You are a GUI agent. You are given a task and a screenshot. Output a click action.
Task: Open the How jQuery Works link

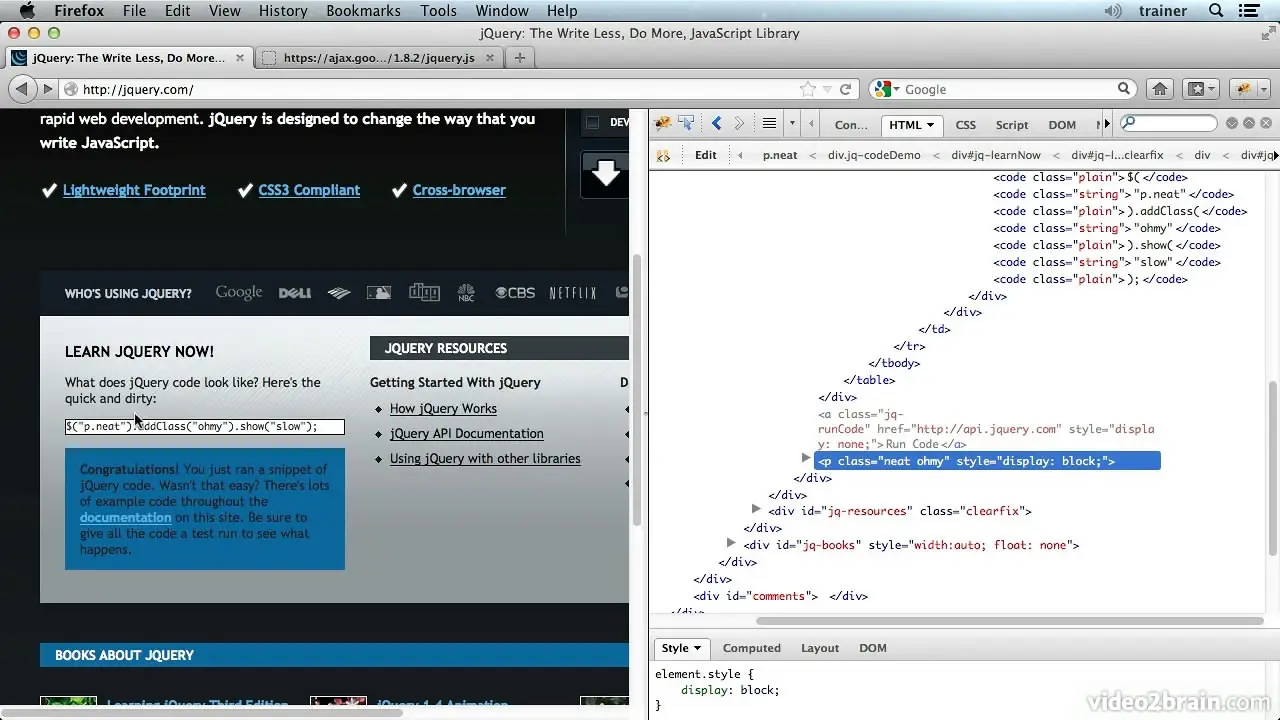[443, 408]
